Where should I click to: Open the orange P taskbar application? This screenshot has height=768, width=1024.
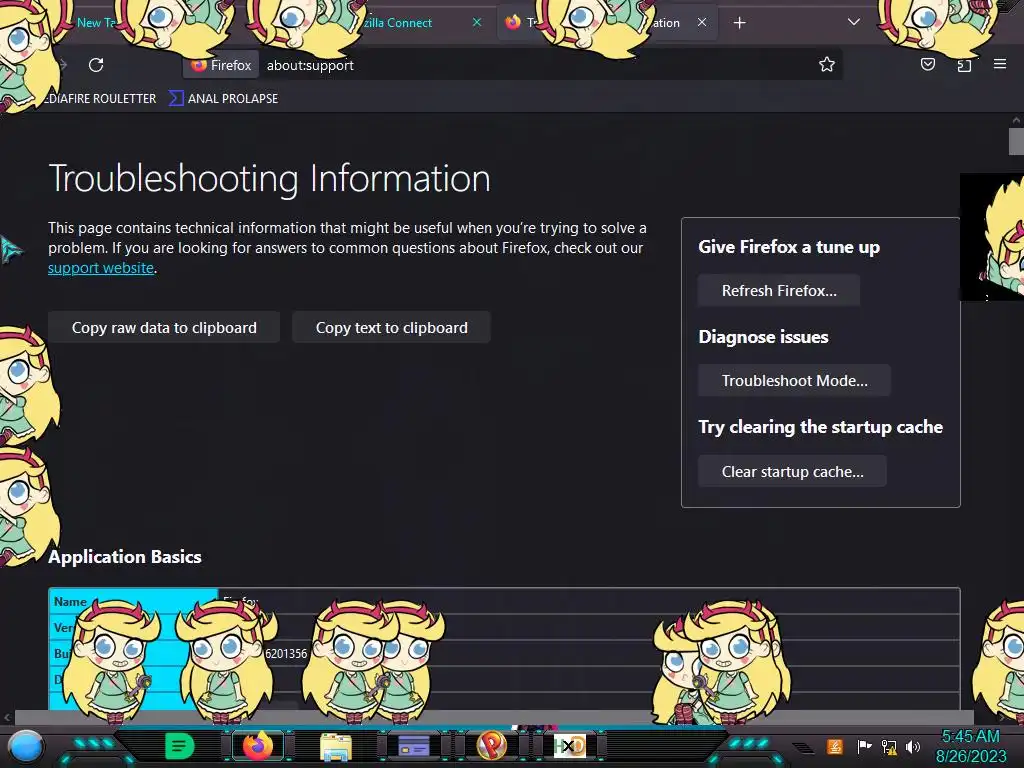(492, 745)
